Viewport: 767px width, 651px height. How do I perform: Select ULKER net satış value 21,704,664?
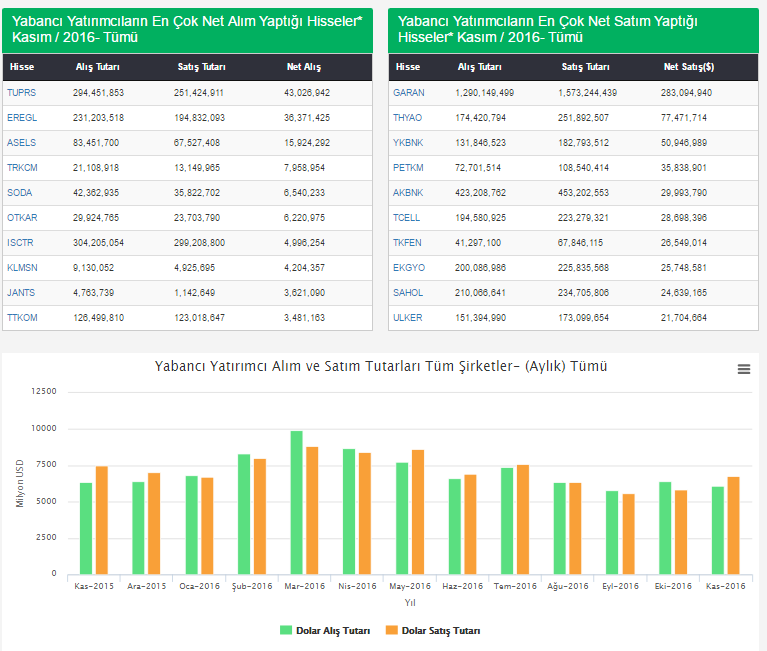click(684, 317)
